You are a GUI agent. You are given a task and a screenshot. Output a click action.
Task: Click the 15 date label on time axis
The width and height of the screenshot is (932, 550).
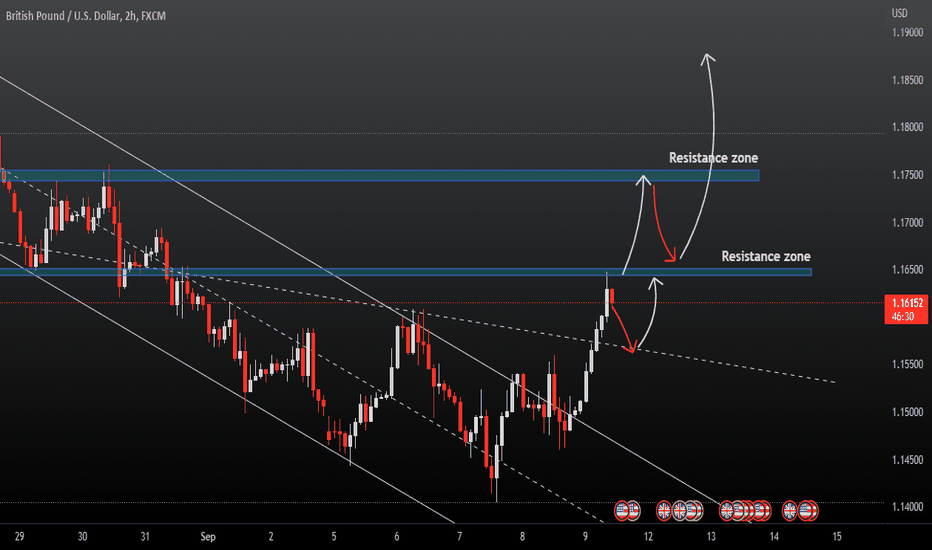click(837, 536)
